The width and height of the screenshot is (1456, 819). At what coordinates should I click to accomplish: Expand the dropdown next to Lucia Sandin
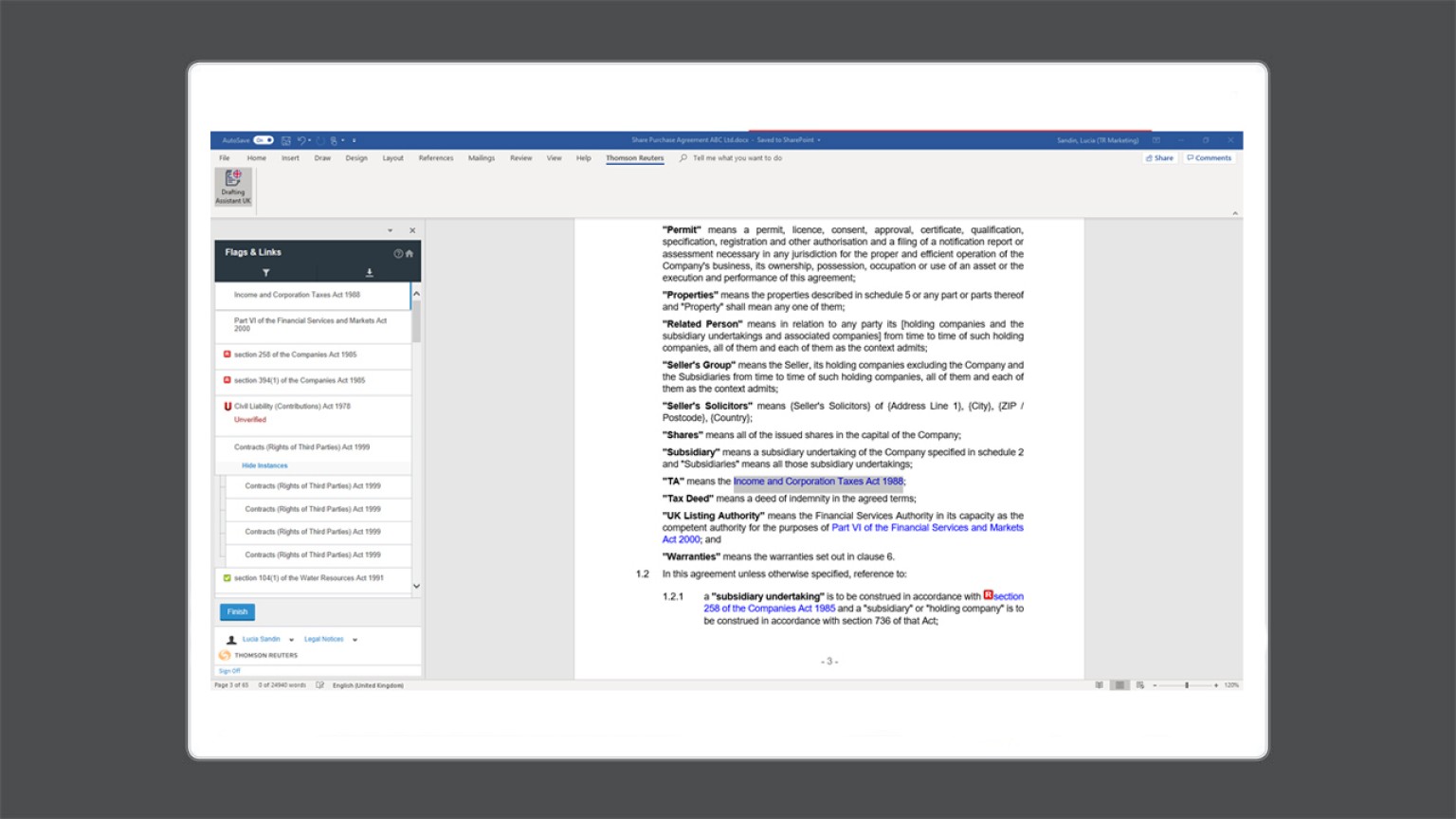pyautogui.click(x=291, y=639)
